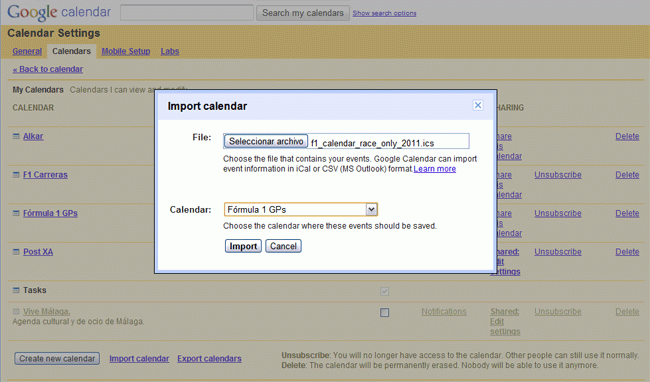
Task: Click the list icon beside Tasks
Action: tap(16, 290)
